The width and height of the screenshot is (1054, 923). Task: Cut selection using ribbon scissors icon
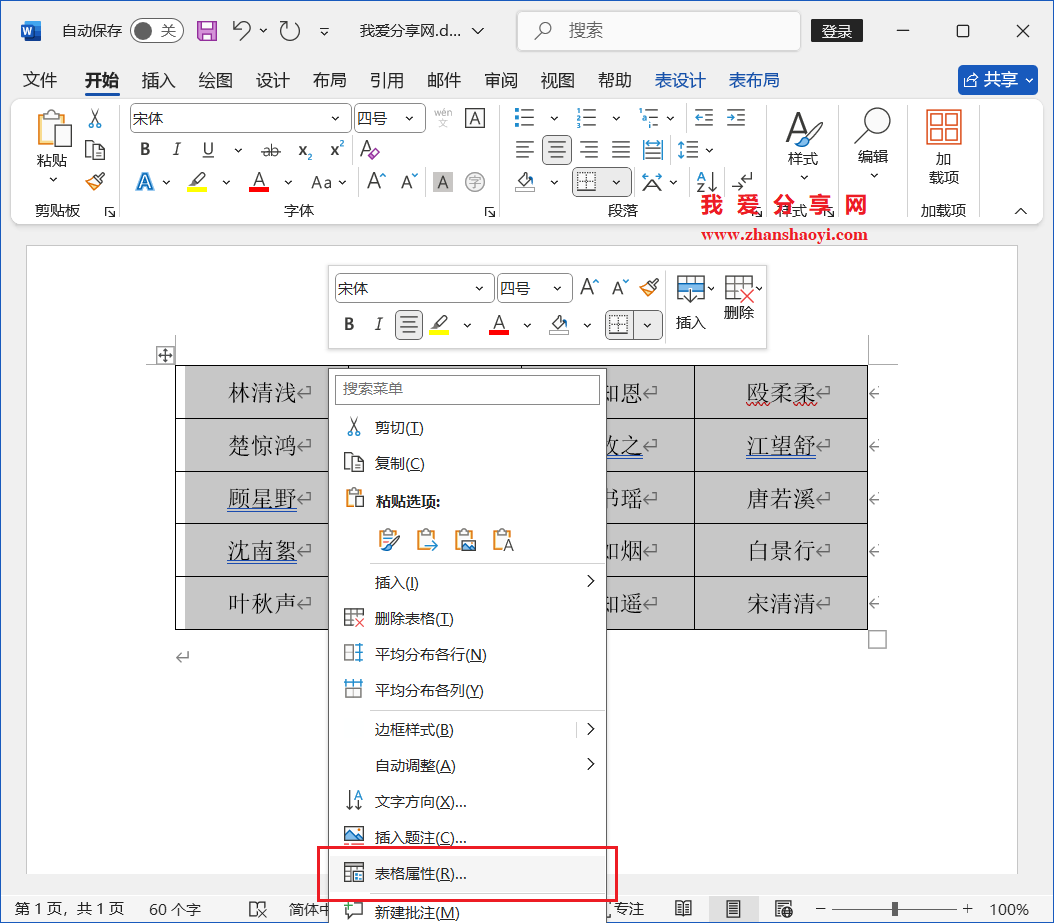tap(95, 119)
